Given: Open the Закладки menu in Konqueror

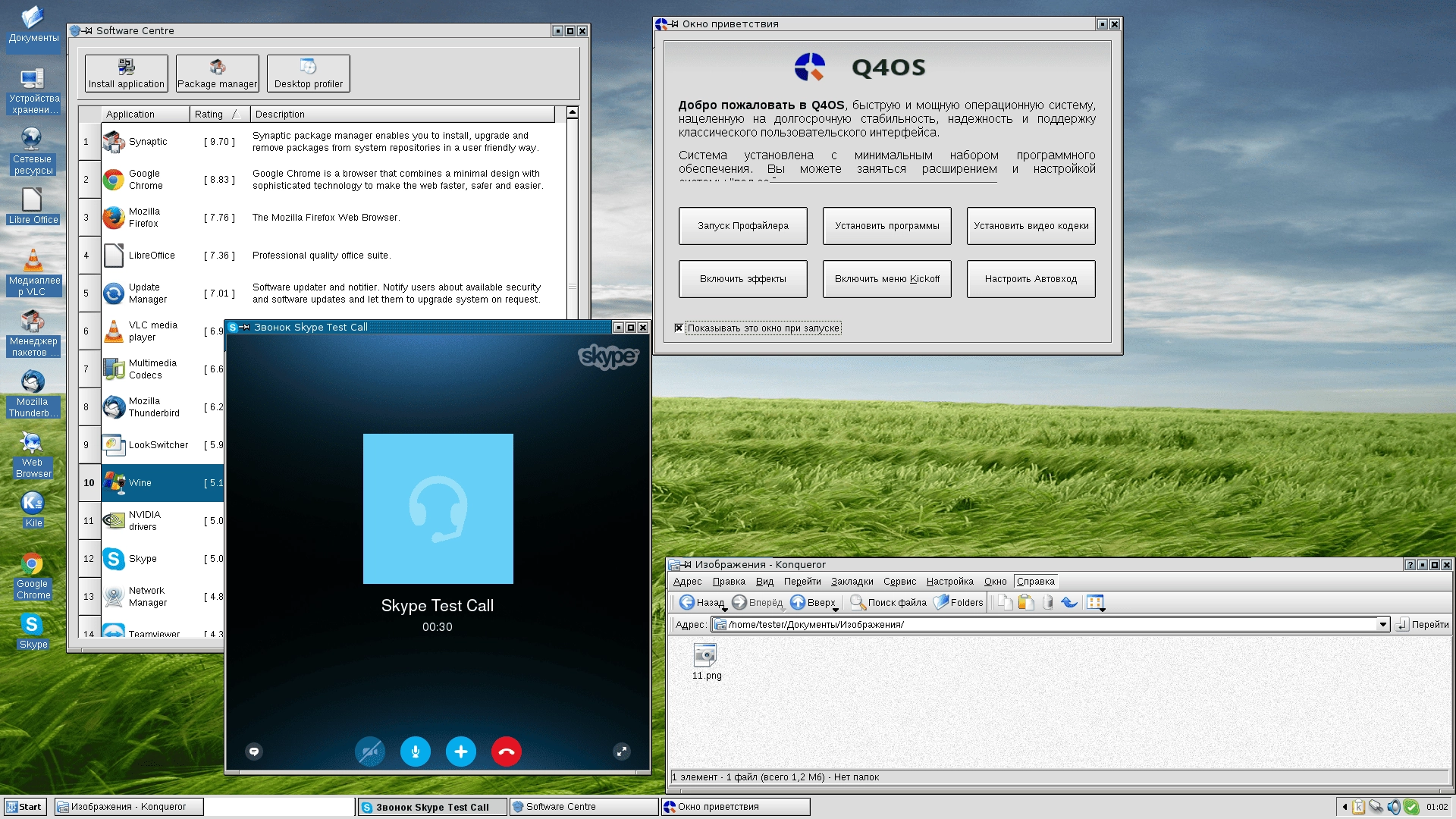Looking at the screenshot, I should tap(852, 582).
